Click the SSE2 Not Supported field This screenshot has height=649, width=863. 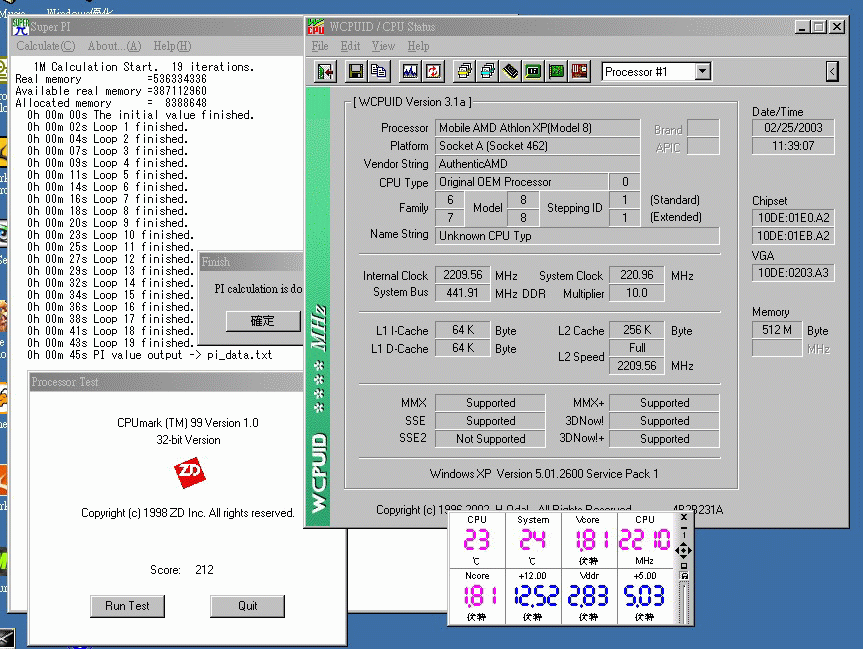click(x=490, y=439)
